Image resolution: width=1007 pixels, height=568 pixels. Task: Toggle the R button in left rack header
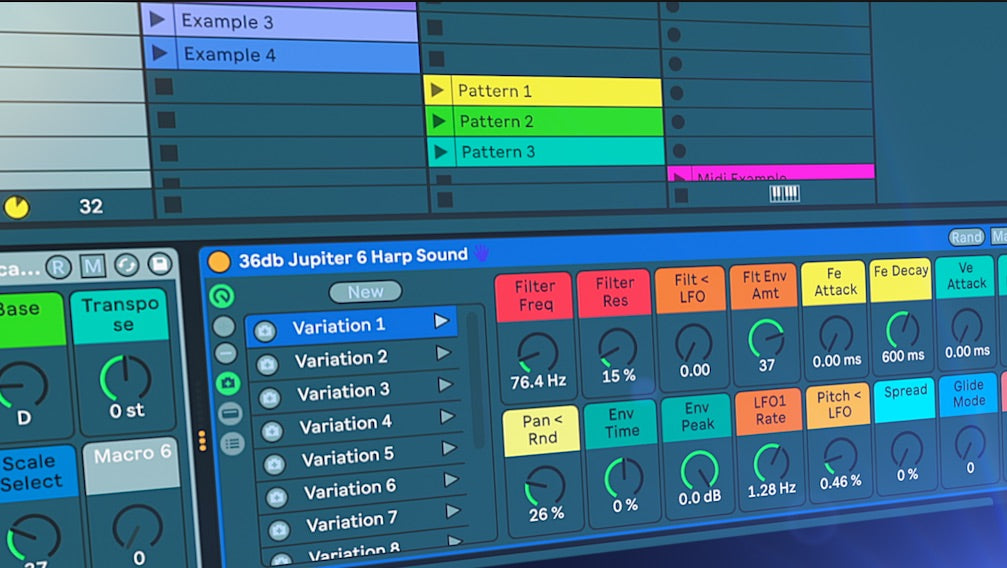click(59, 268)
